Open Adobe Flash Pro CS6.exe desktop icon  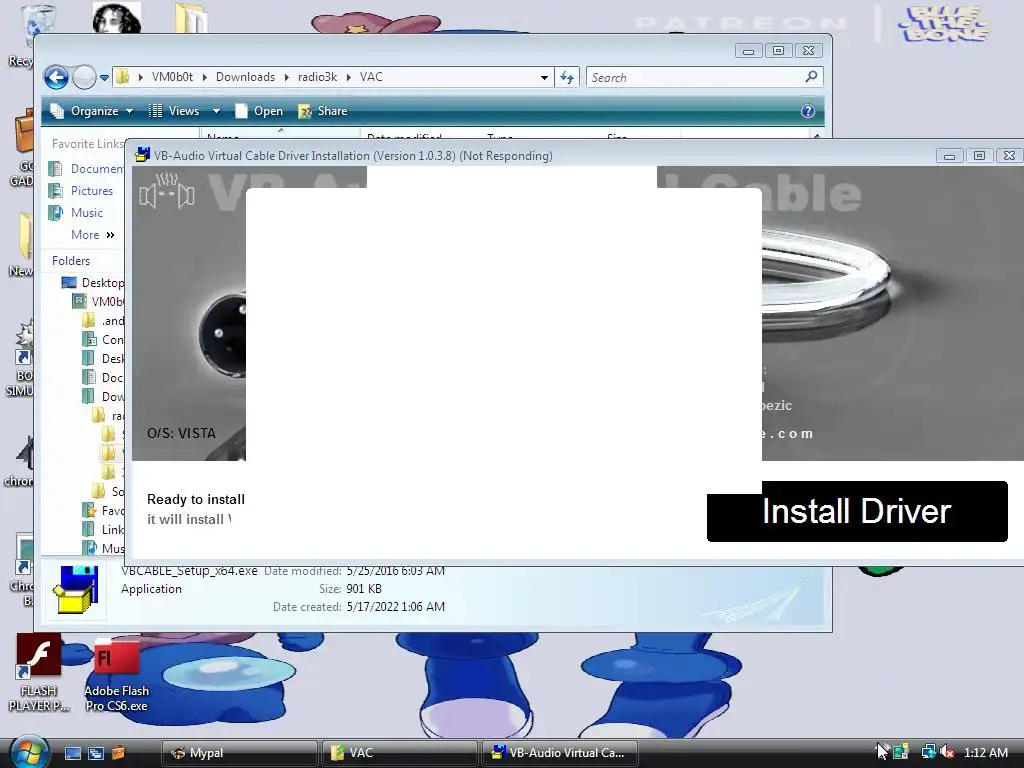point(116,675)
